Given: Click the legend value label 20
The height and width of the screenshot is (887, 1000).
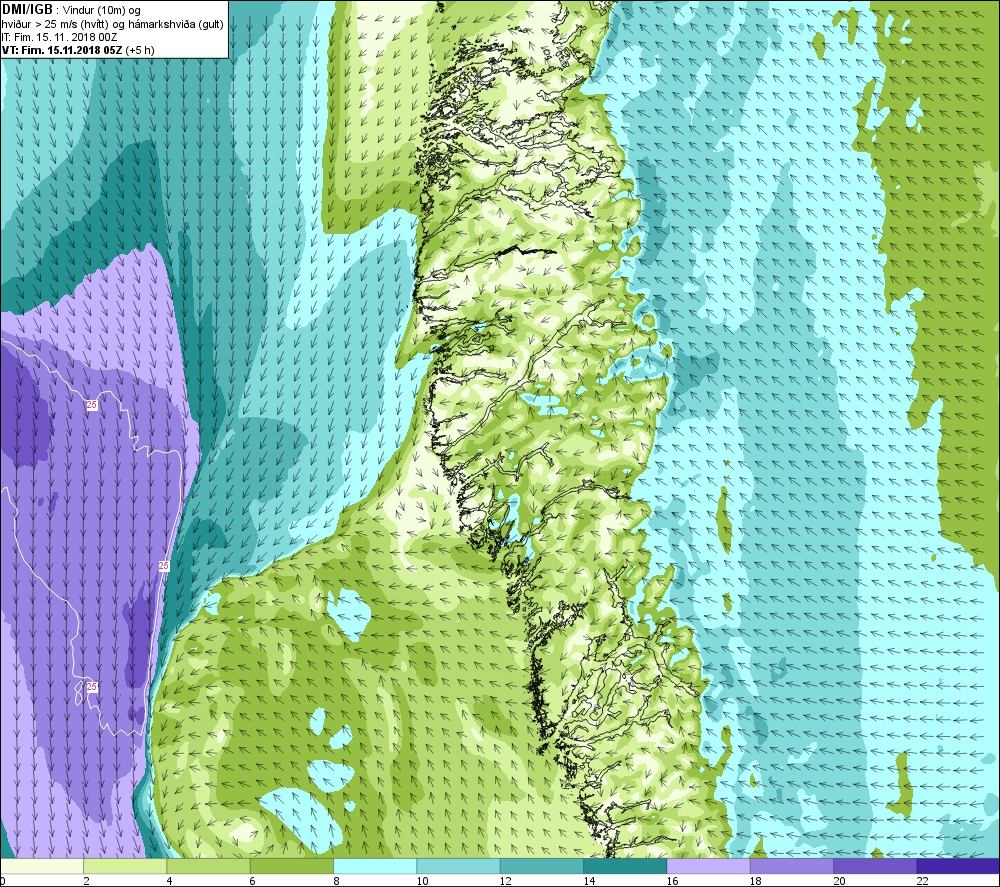Looking at the screenshot, I should 839,881.
